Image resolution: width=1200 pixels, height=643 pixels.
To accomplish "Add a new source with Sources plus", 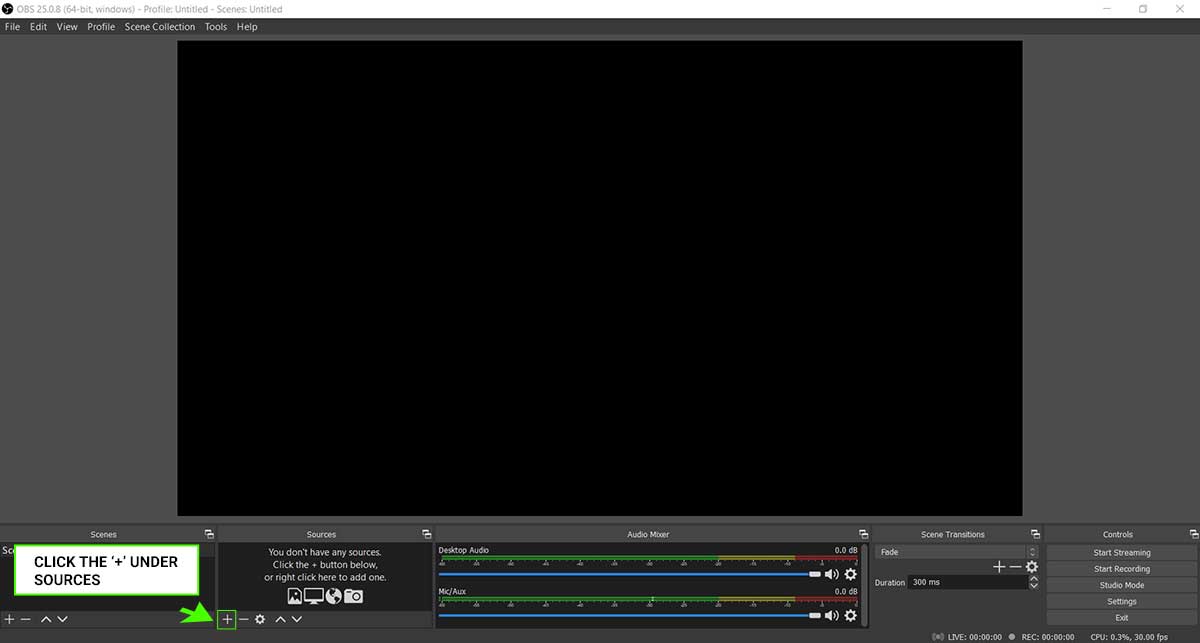I will pyautogui.click(x=227, y=620).
